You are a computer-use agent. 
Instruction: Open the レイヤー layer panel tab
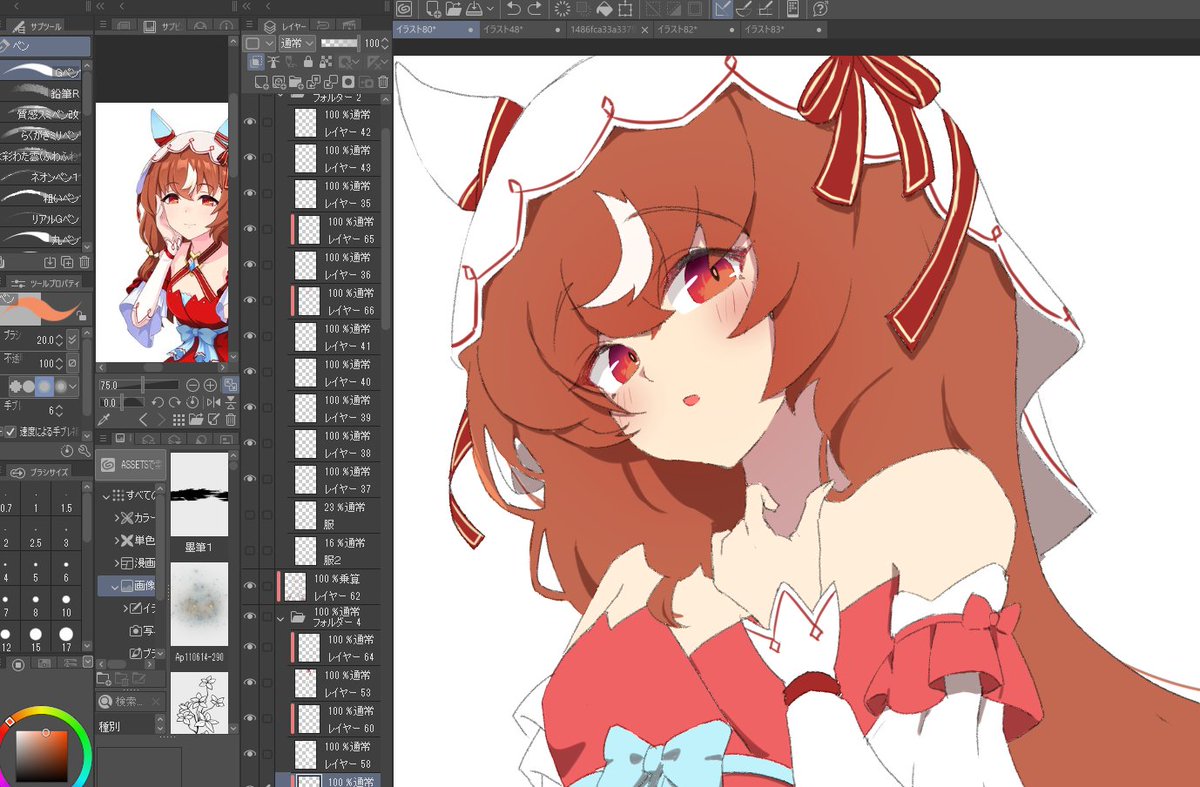(x=286, y=25)
